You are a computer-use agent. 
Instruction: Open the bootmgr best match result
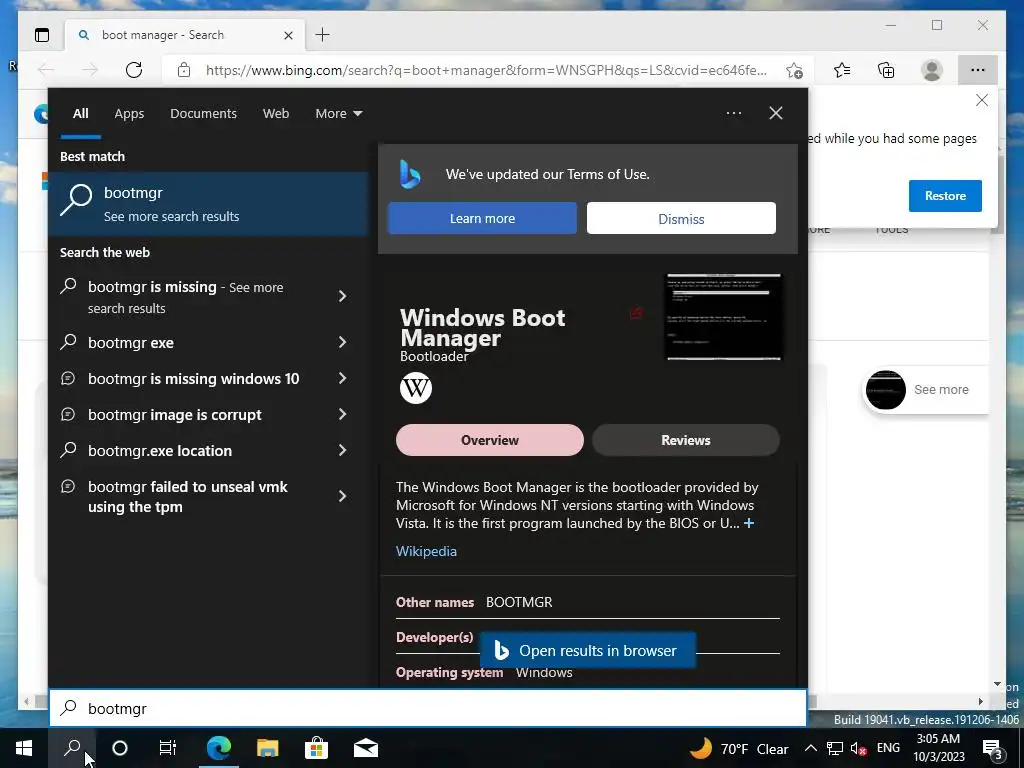[208, 204]
